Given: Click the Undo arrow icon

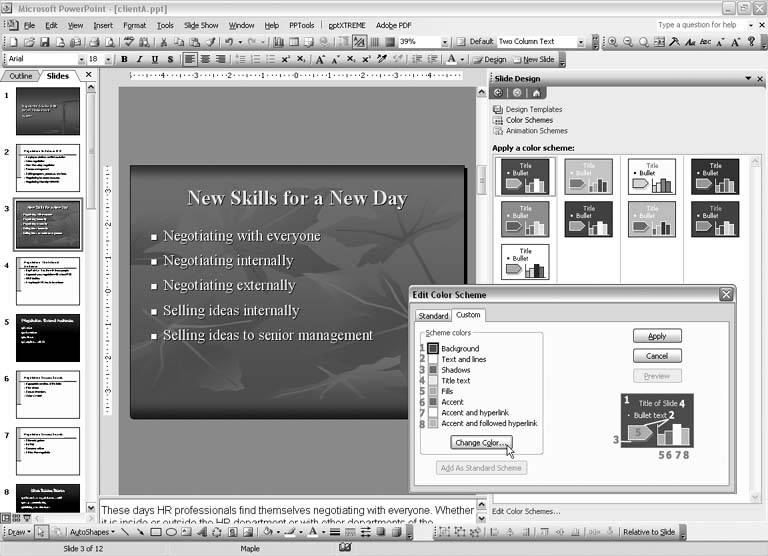Looking at the screenshot, I should pyautogui.click(x=229, y=42).
